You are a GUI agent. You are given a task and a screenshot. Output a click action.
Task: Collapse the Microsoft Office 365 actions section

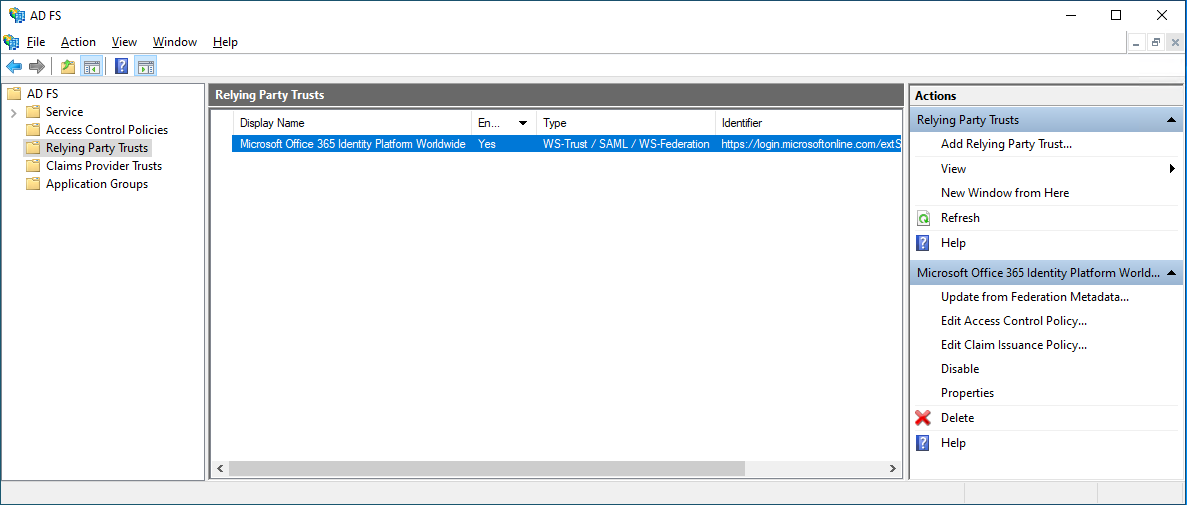pos(1171,272)
